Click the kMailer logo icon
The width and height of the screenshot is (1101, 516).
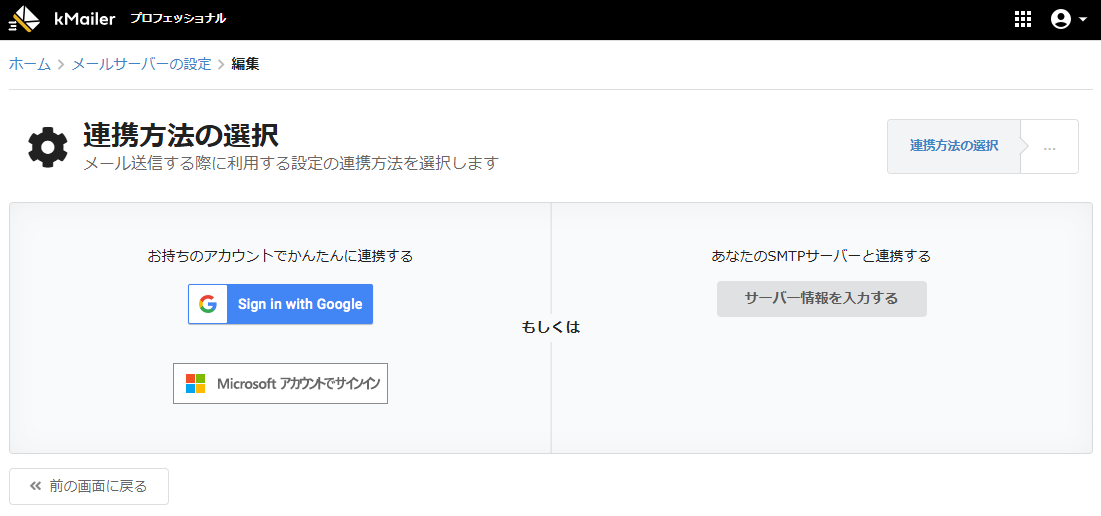tap(24, 19)
